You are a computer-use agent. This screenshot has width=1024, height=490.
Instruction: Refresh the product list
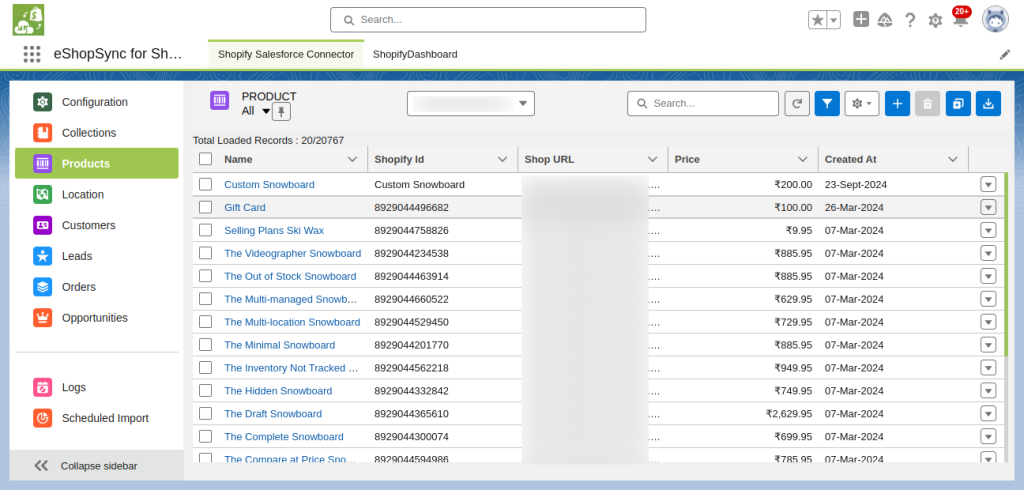pos(797,103)
